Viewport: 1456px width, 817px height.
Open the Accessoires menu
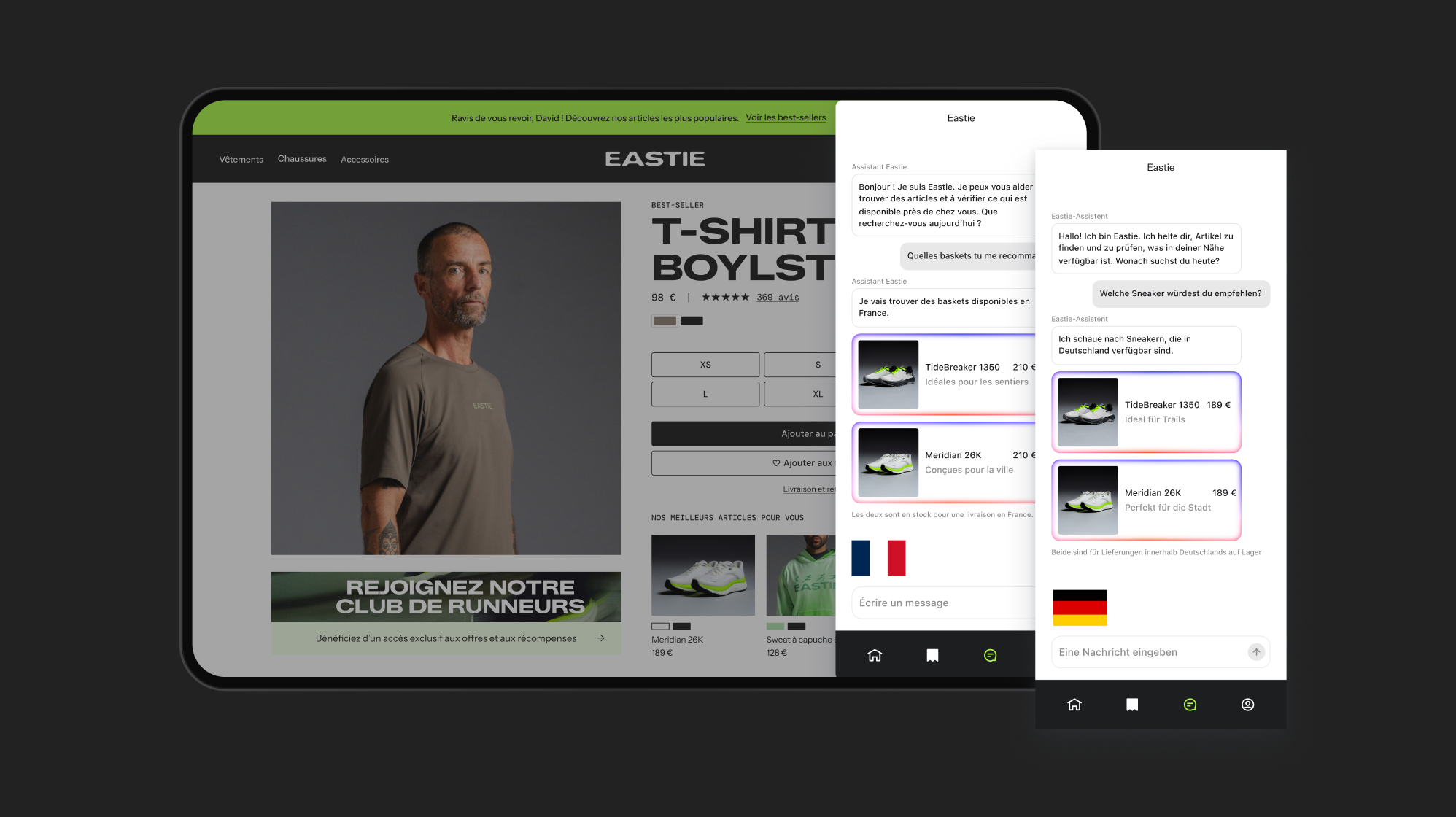click(365, 160)
